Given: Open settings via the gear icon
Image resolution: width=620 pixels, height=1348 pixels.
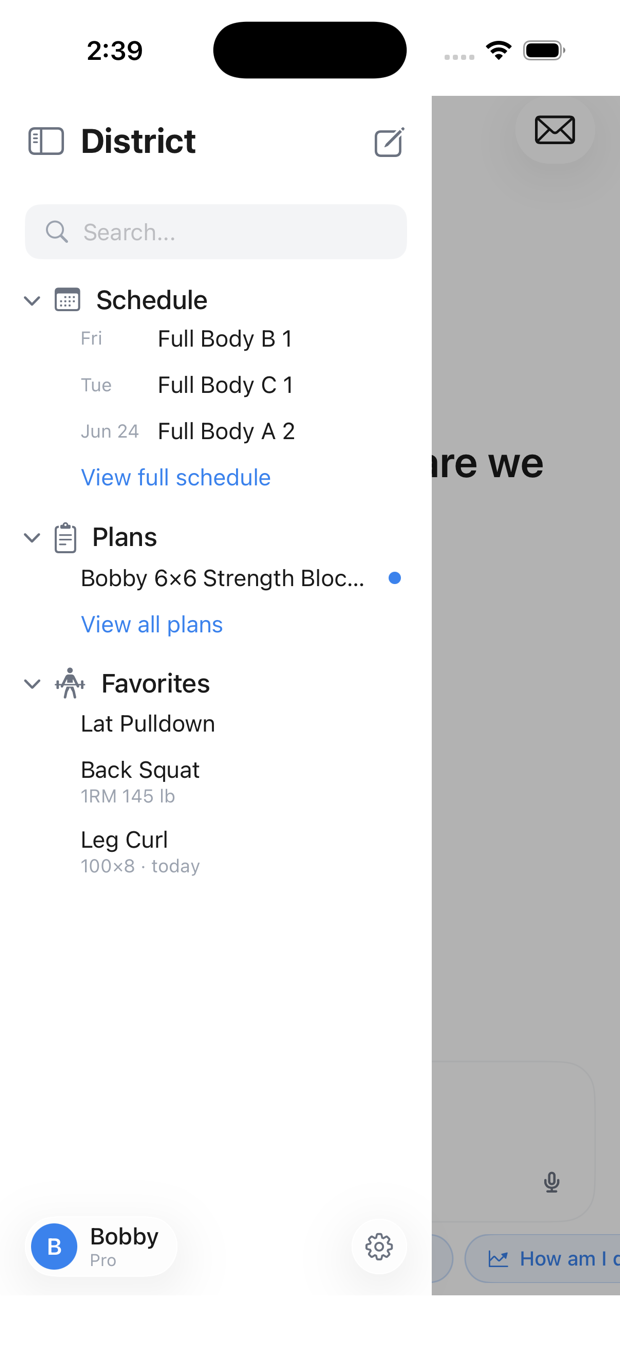Looking at the screenshot, I should pos(379,1246).
